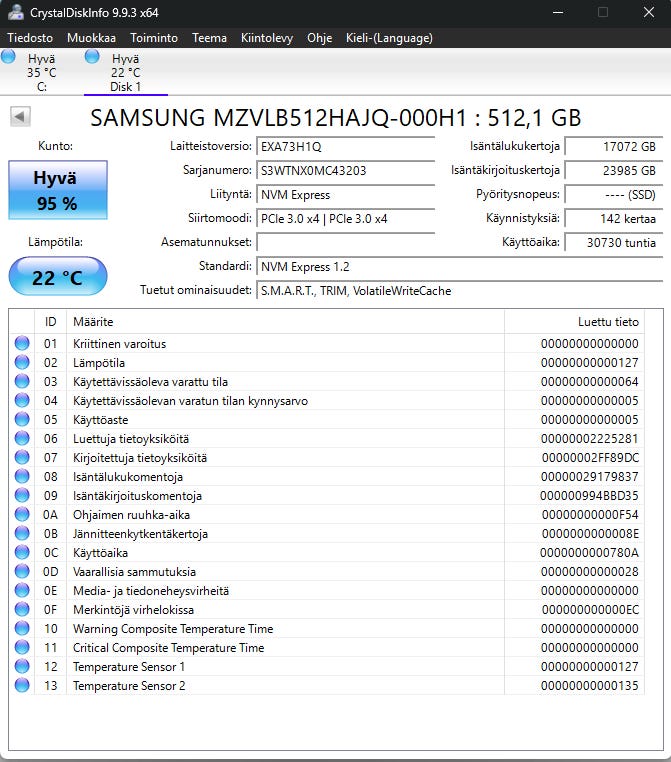Screen dimensions: 671x762
Task: Click the 22 °C temperature button
Action: [58, 277]
